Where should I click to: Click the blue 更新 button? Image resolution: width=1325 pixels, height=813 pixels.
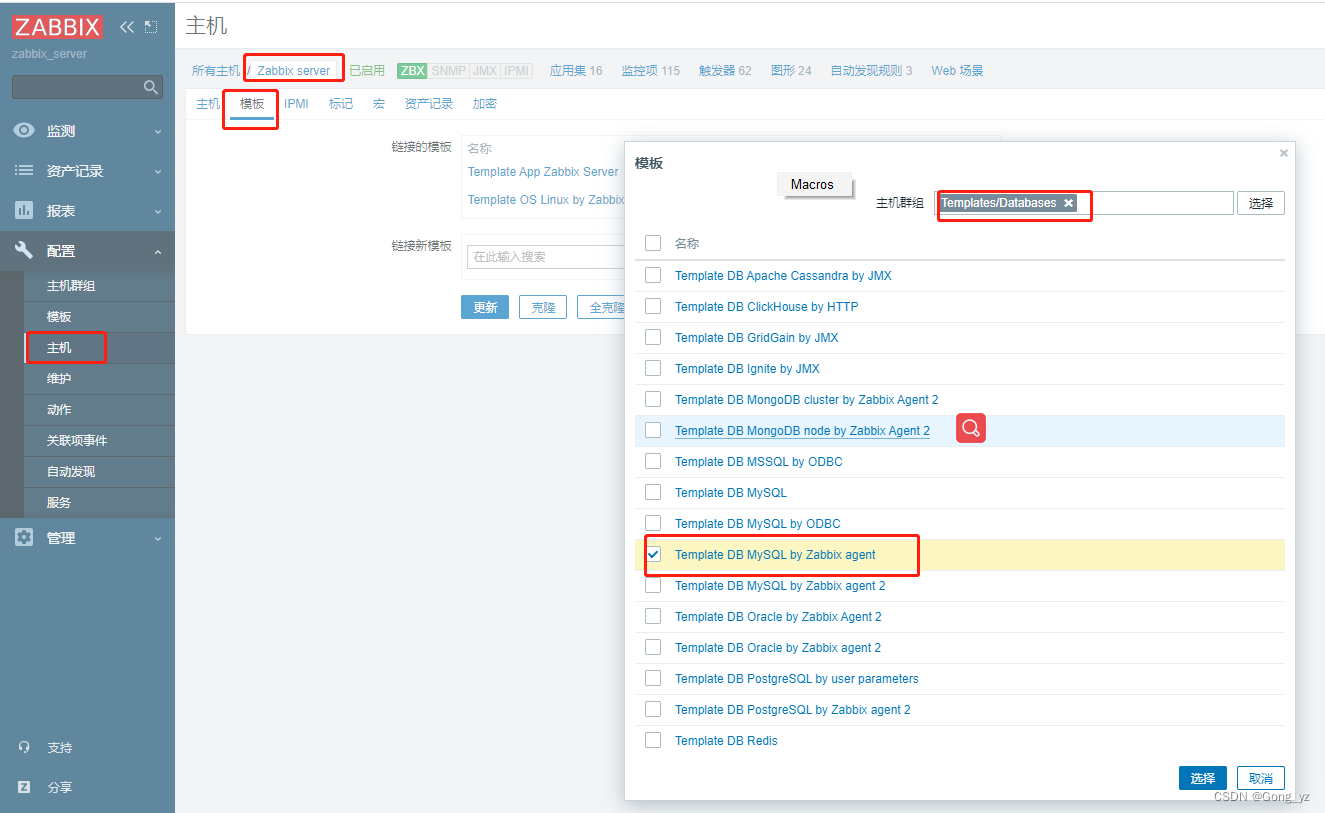485,307
